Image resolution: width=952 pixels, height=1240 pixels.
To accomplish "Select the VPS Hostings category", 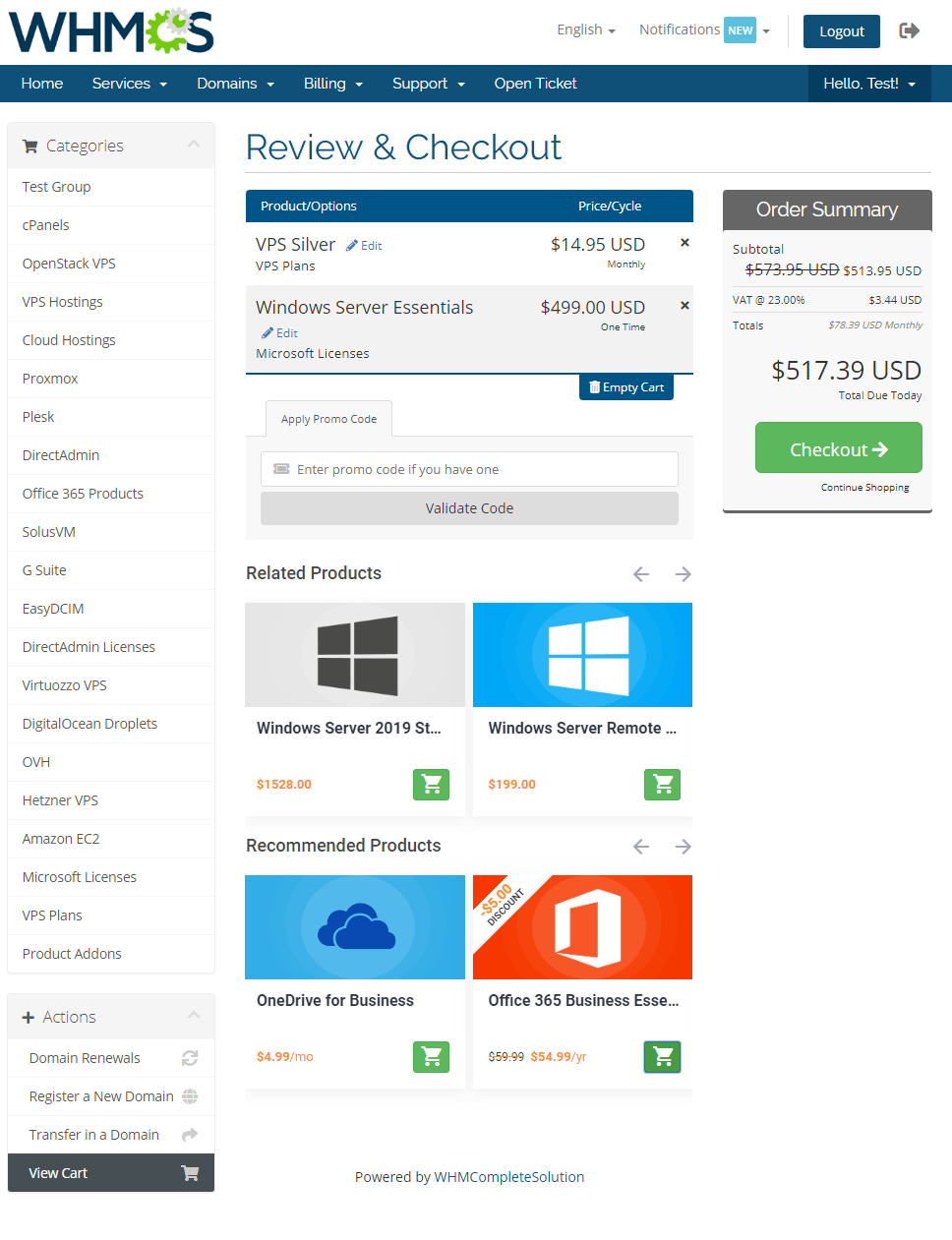I will tap(111, 302).
